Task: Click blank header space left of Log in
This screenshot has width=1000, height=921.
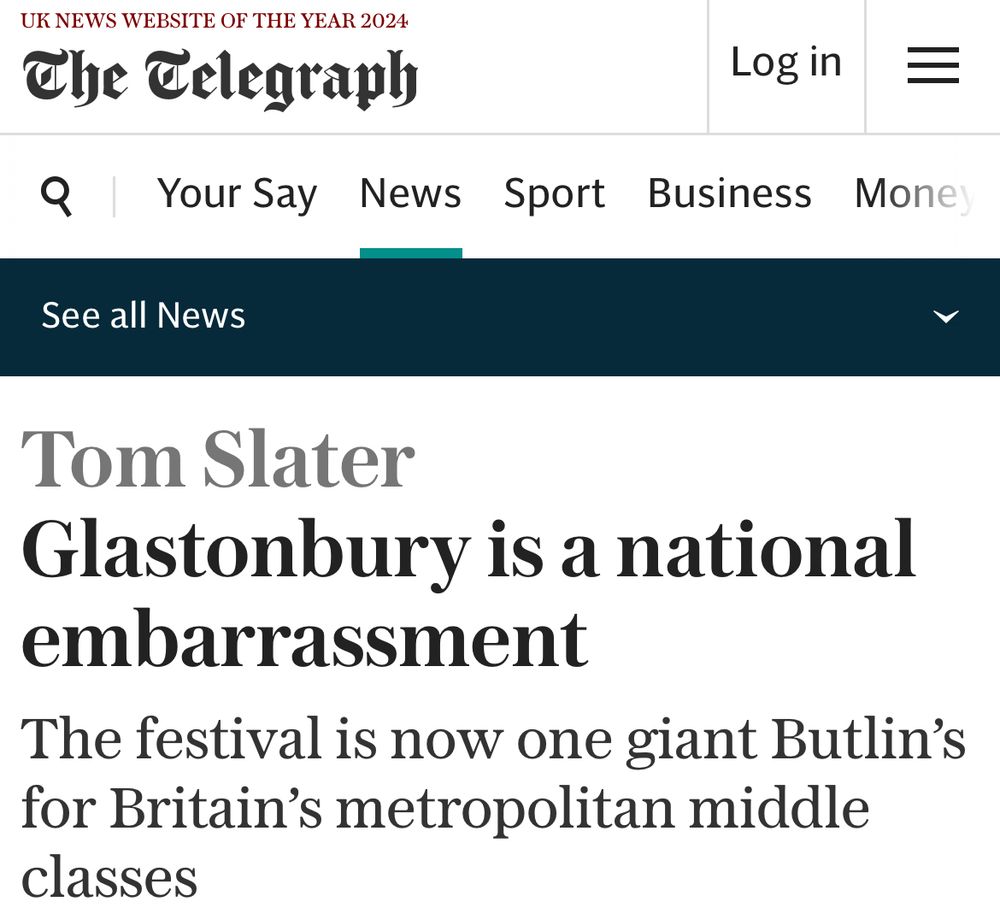Action: point(561,67)
